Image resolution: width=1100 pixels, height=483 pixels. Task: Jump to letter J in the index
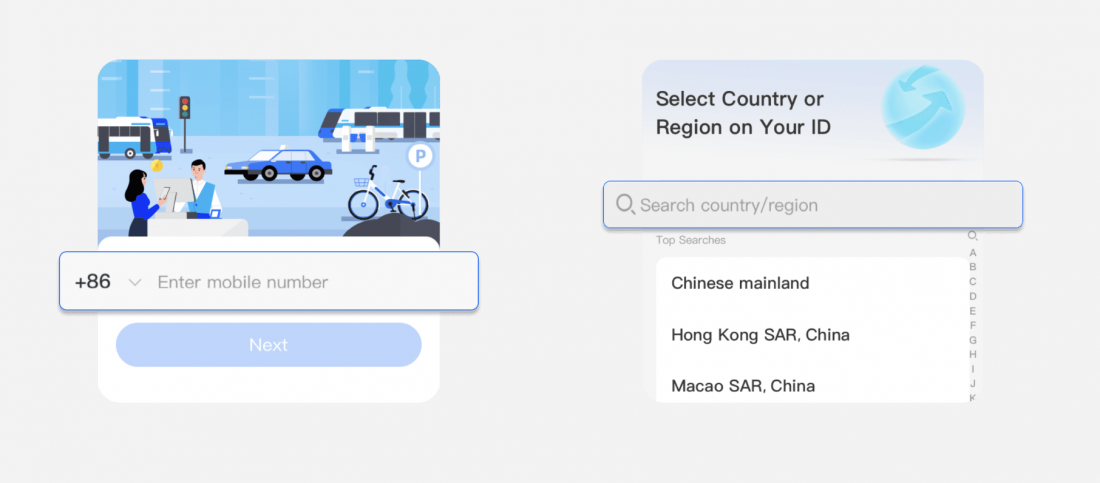973,383
